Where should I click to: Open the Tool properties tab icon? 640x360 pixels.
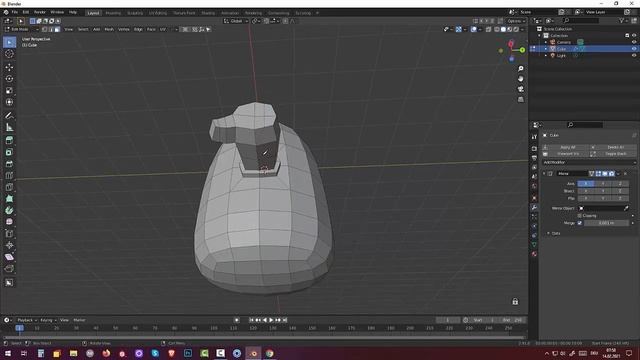pyautogui.click(x=534, y=137)
